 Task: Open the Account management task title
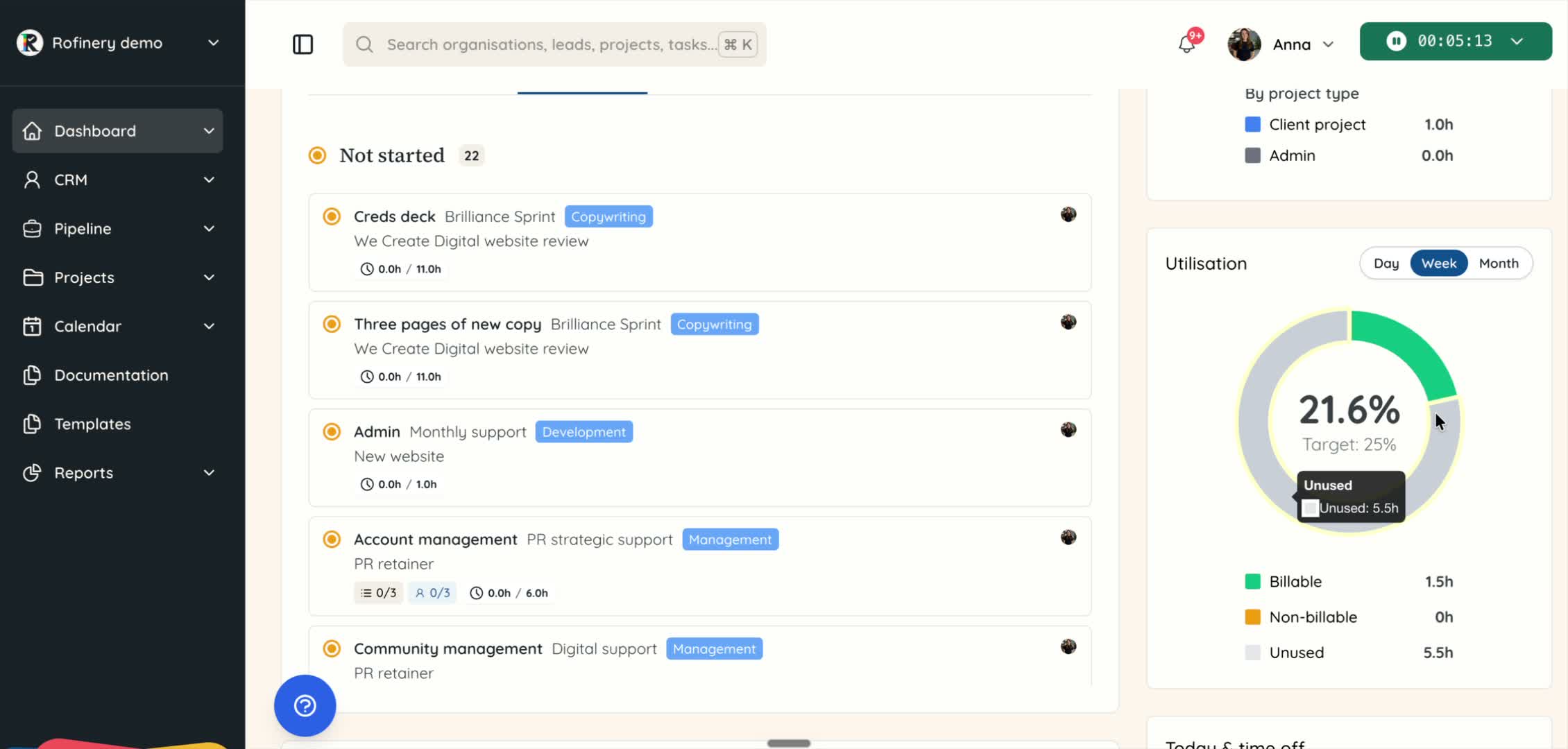[x=436, y=539]
